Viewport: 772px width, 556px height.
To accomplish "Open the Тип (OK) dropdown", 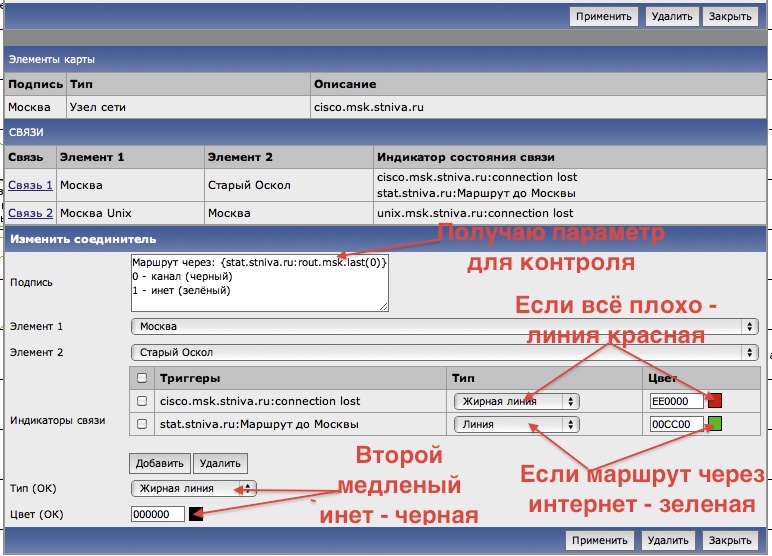I will coord(194,488).
